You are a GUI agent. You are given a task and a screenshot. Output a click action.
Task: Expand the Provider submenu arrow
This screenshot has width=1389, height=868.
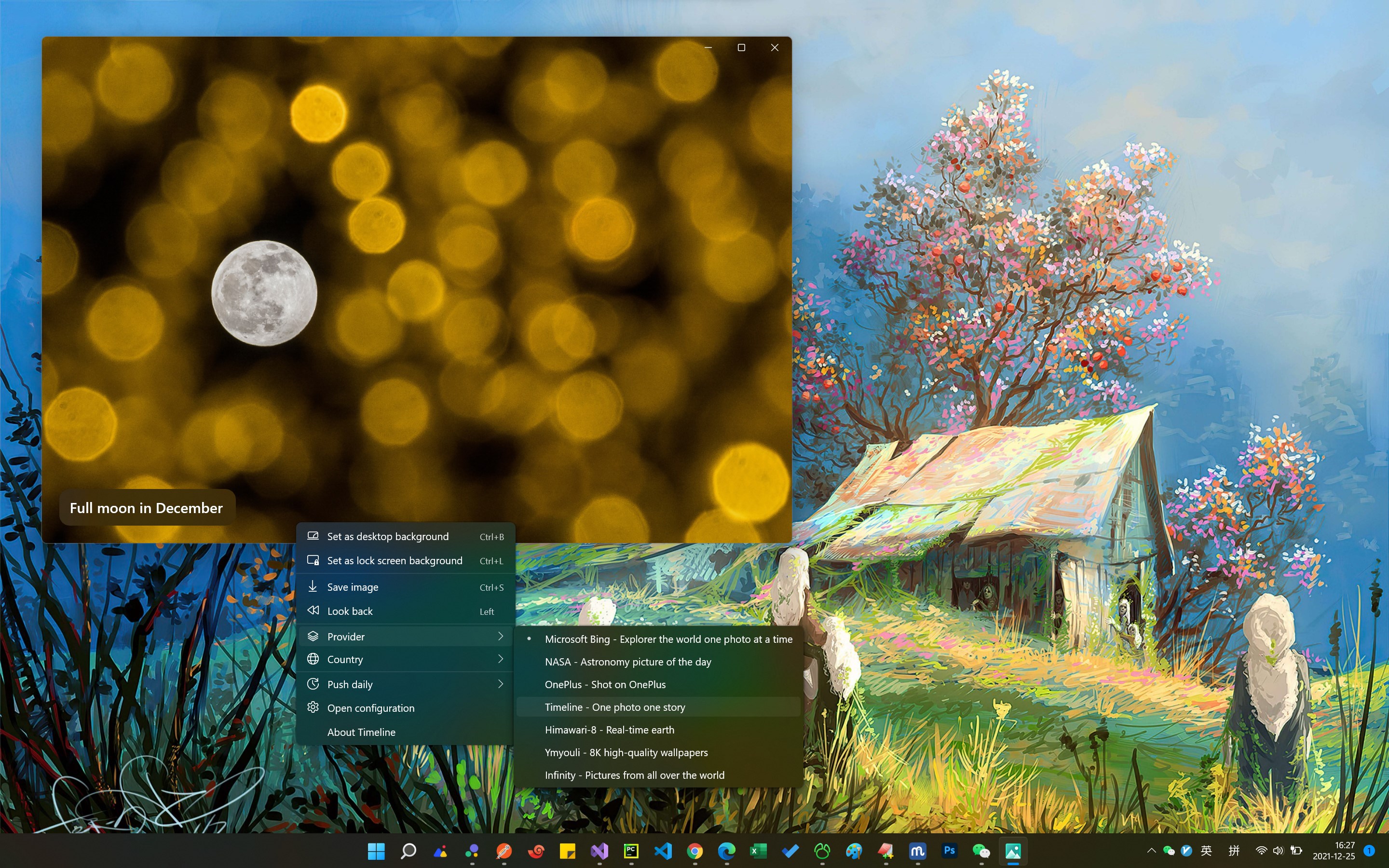click(x=501, y=636)
